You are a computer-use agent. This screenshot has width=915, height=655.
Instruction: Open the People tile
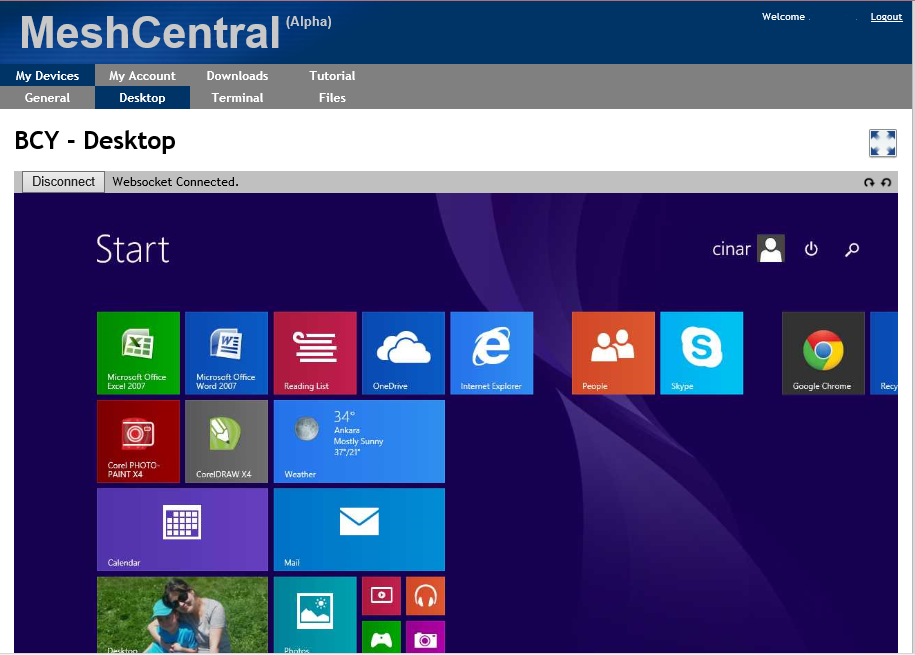[613, 353]
